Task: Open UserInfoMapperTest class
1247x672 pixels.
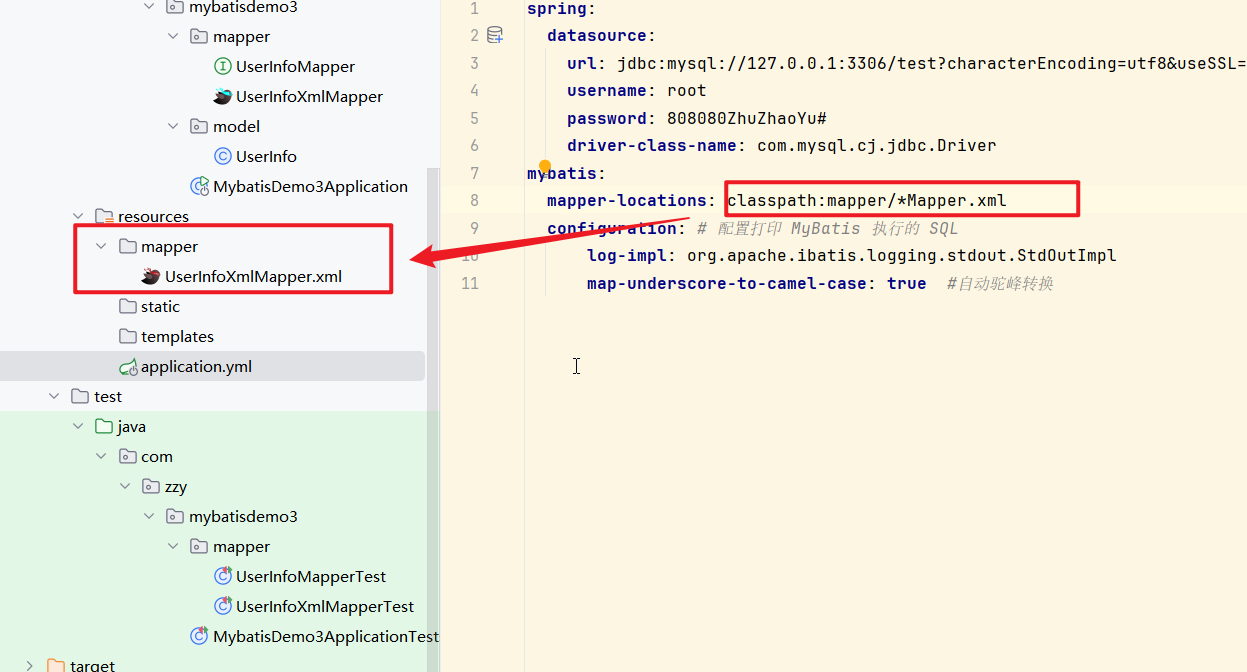Action: click(x=311, y=577)
